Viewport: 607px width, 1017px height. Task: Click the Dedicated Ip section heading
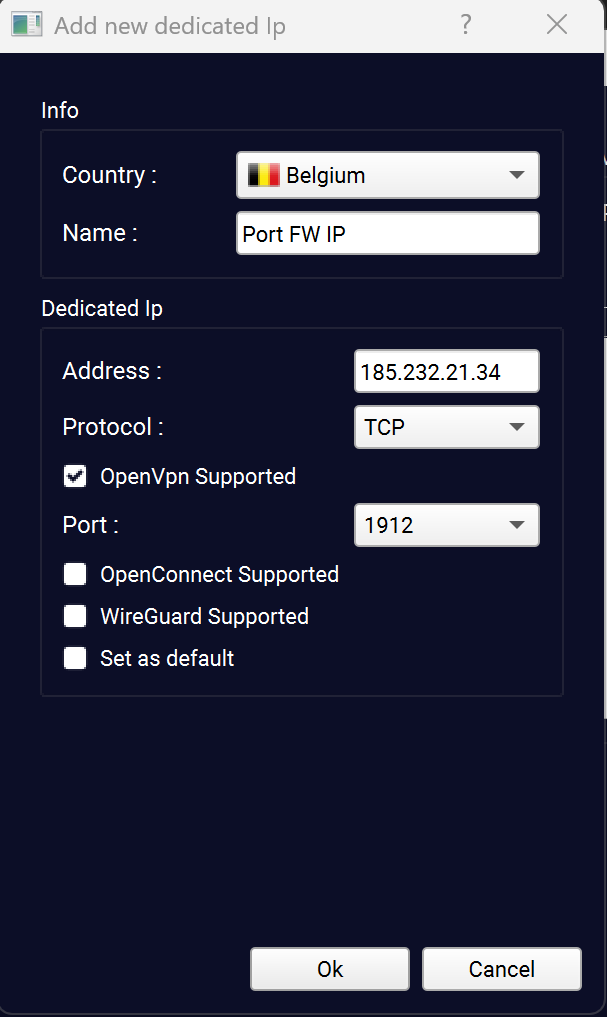click(101, 309)
